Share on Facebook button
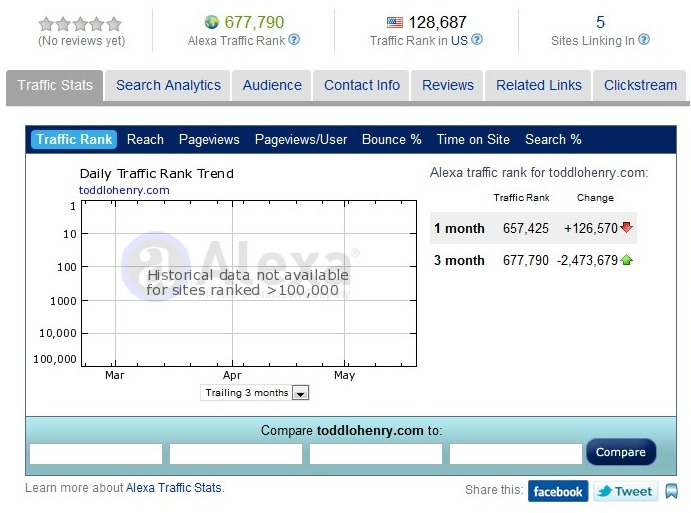The image size is (691, 513). (x=558, y=491)
